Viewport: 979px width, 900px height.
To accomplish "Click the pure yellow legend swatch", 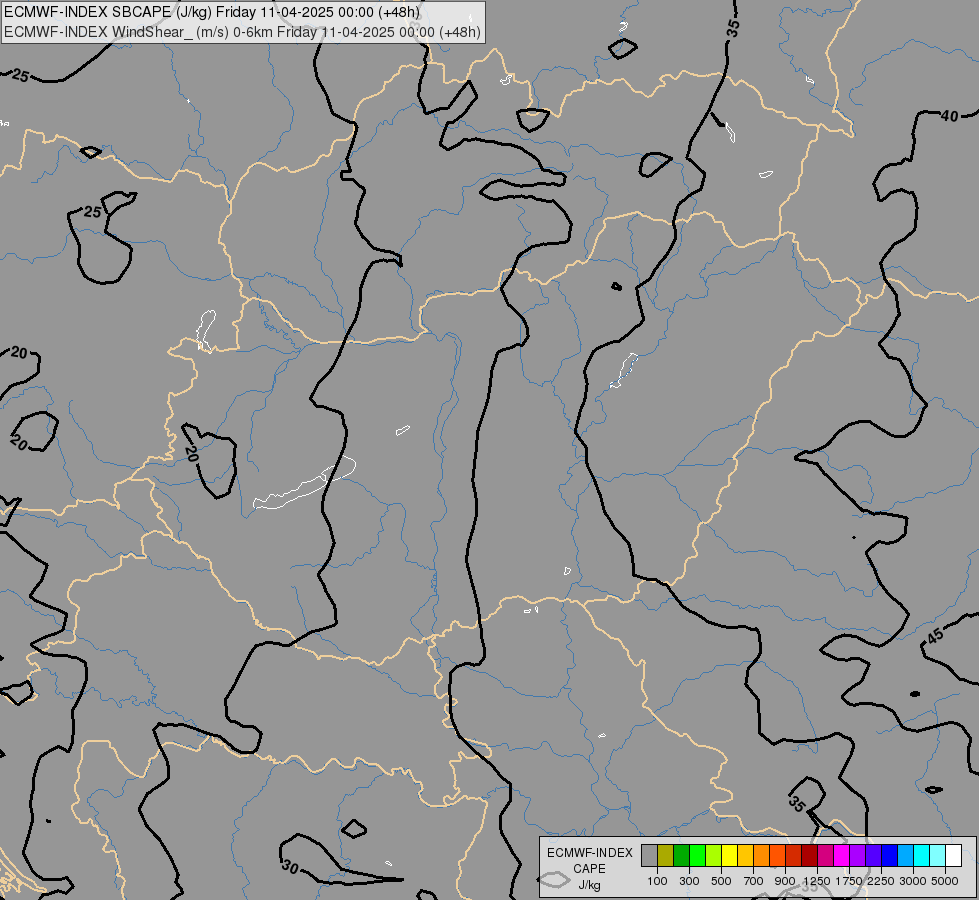I will (730, 856).
